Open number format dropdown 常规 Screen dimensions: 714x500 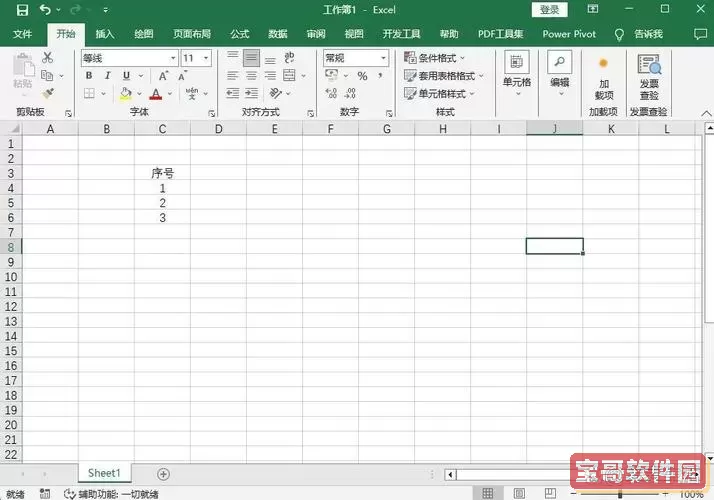(383, 58)
